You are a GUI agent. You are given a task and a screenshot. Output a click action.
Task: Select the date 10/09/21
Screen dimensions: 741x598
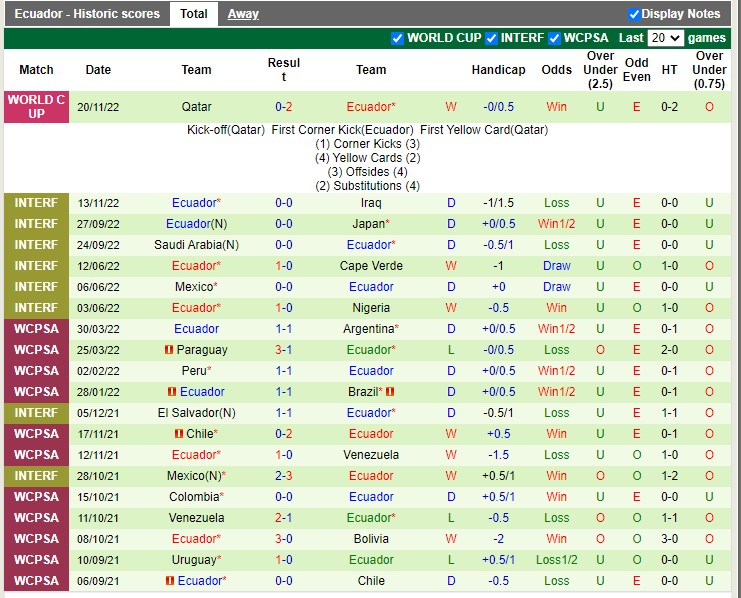tap(98, 560)
